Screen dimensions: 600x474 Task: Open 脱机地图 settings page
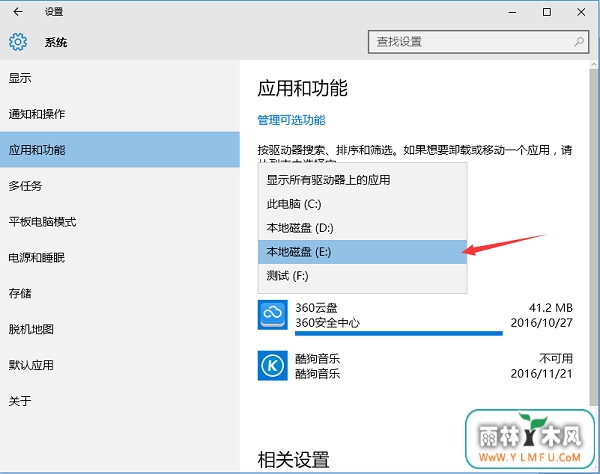120,329
